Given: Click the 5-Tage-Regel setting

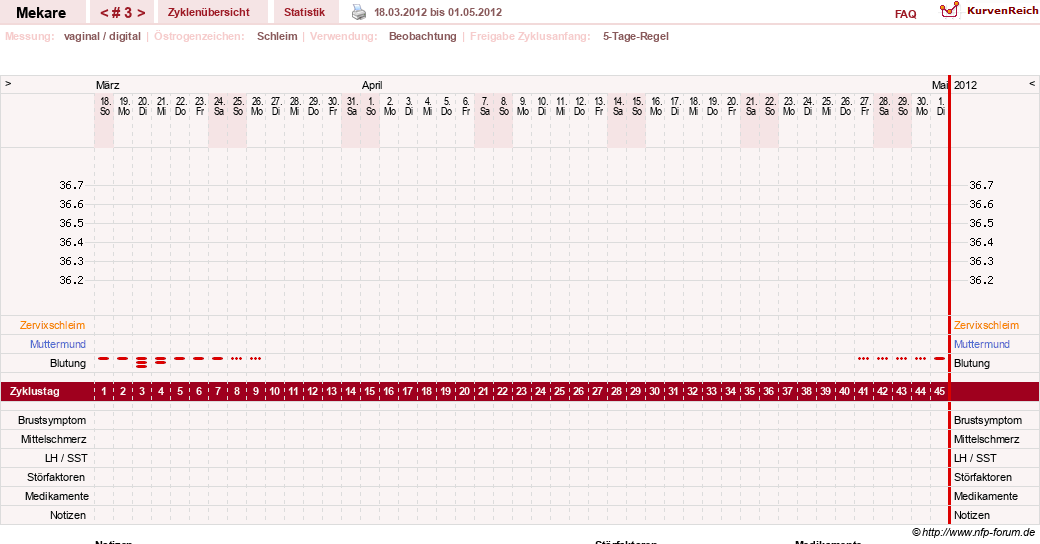Looking at the screenshot, I should (x=635, y=36).
